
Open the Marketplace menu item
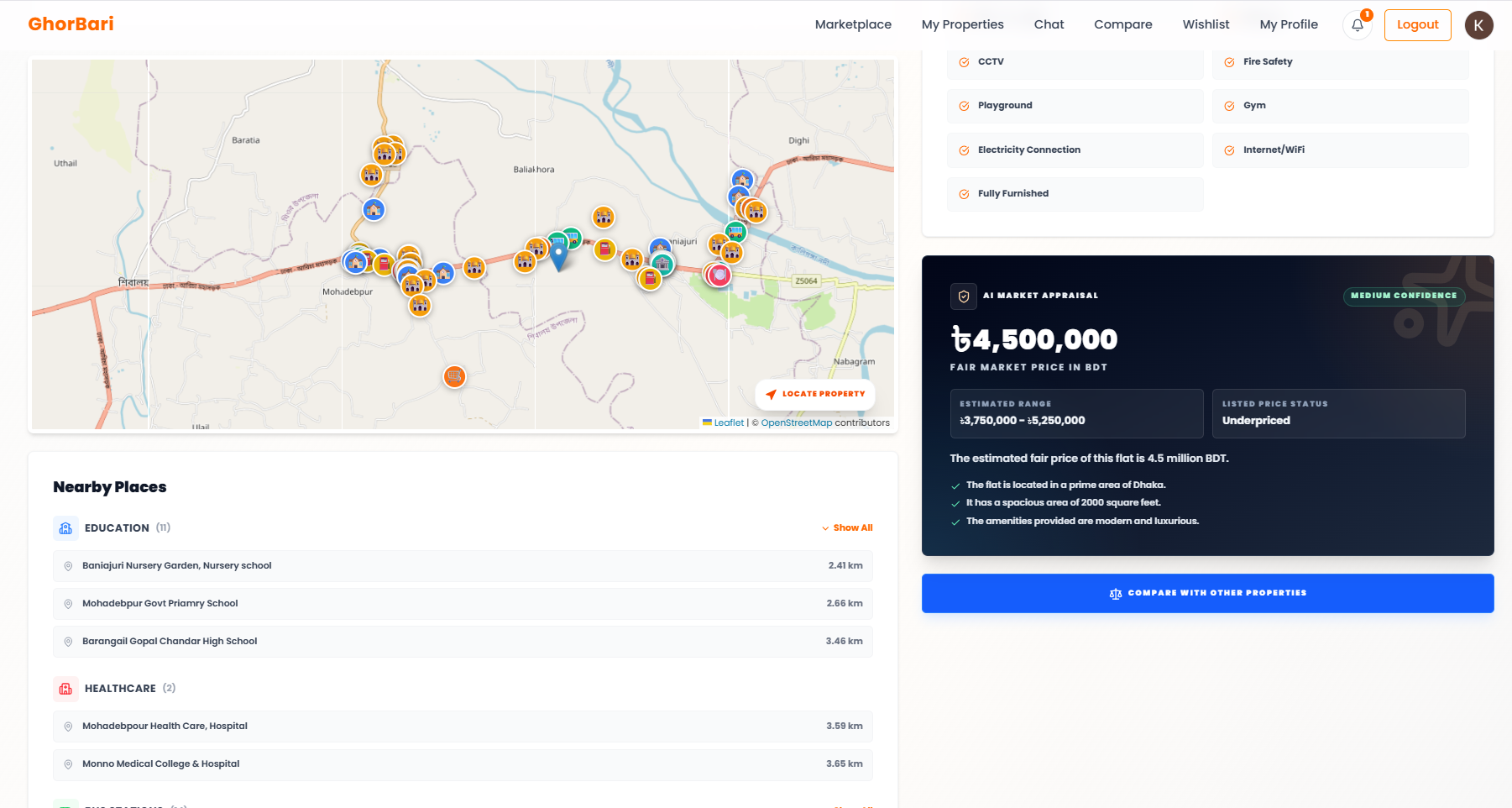click(x=853, y=24)
